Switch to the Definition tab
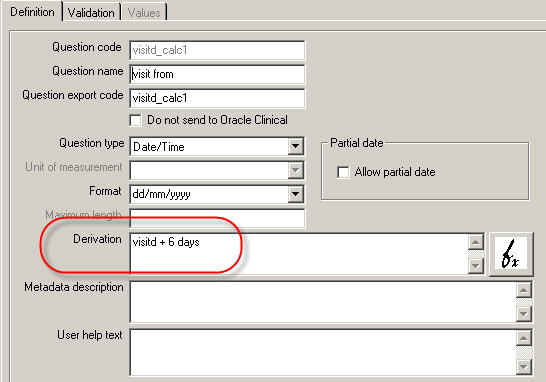 coord(32,12)
